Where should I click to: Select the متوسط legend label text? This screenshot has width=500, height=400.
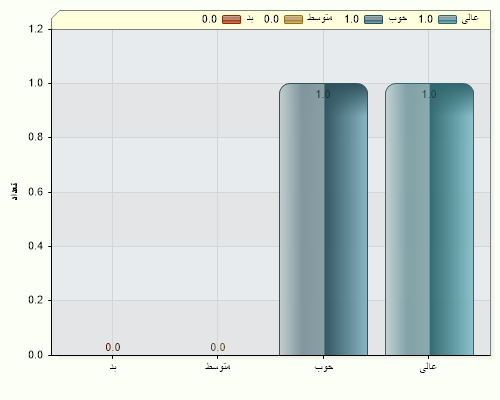320,18
